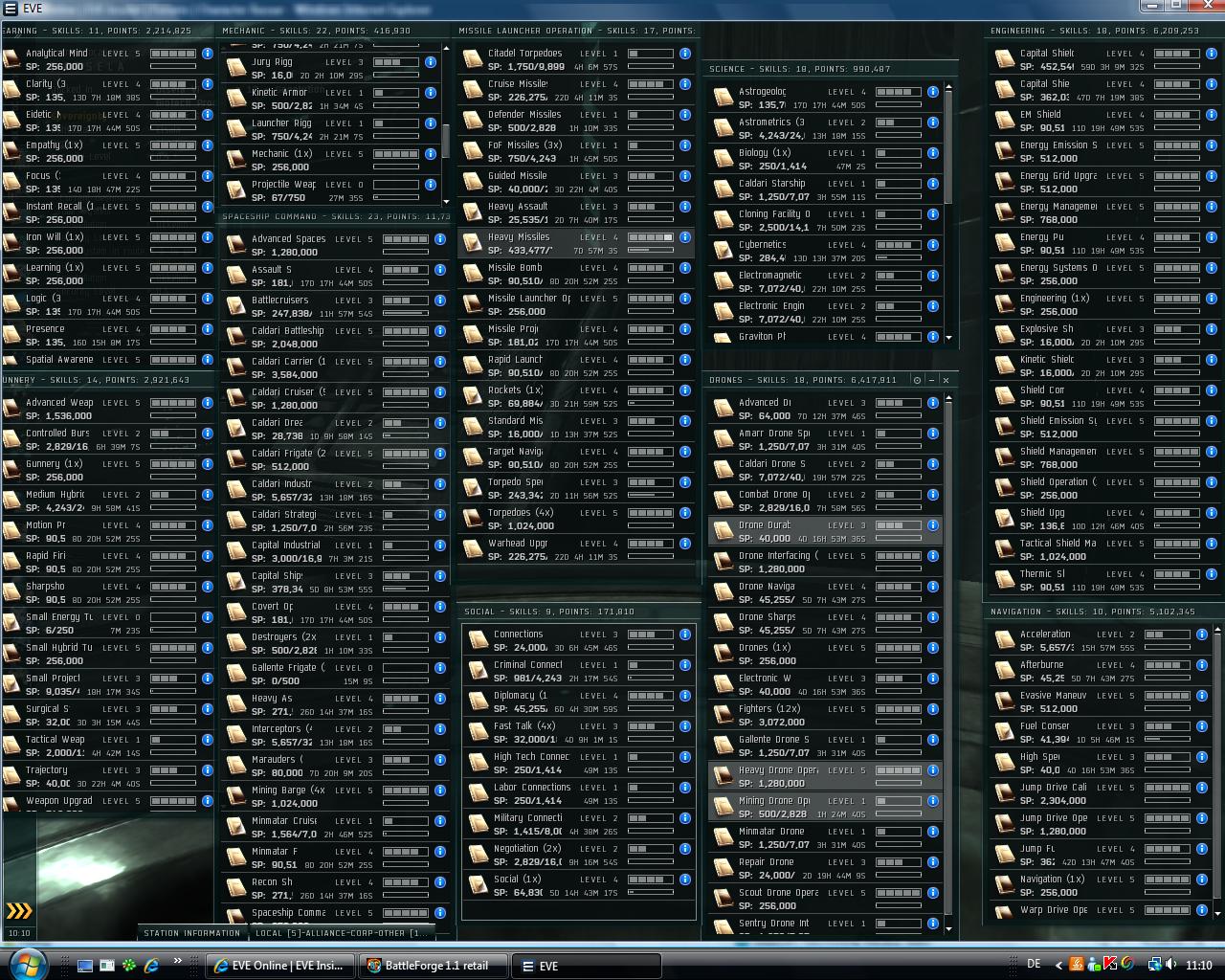The width and height of the screenshot is (1225, 980).
Task: Click the Show Desktop quick launch icon
Action: pyautogui.click(x=85, y=966)
